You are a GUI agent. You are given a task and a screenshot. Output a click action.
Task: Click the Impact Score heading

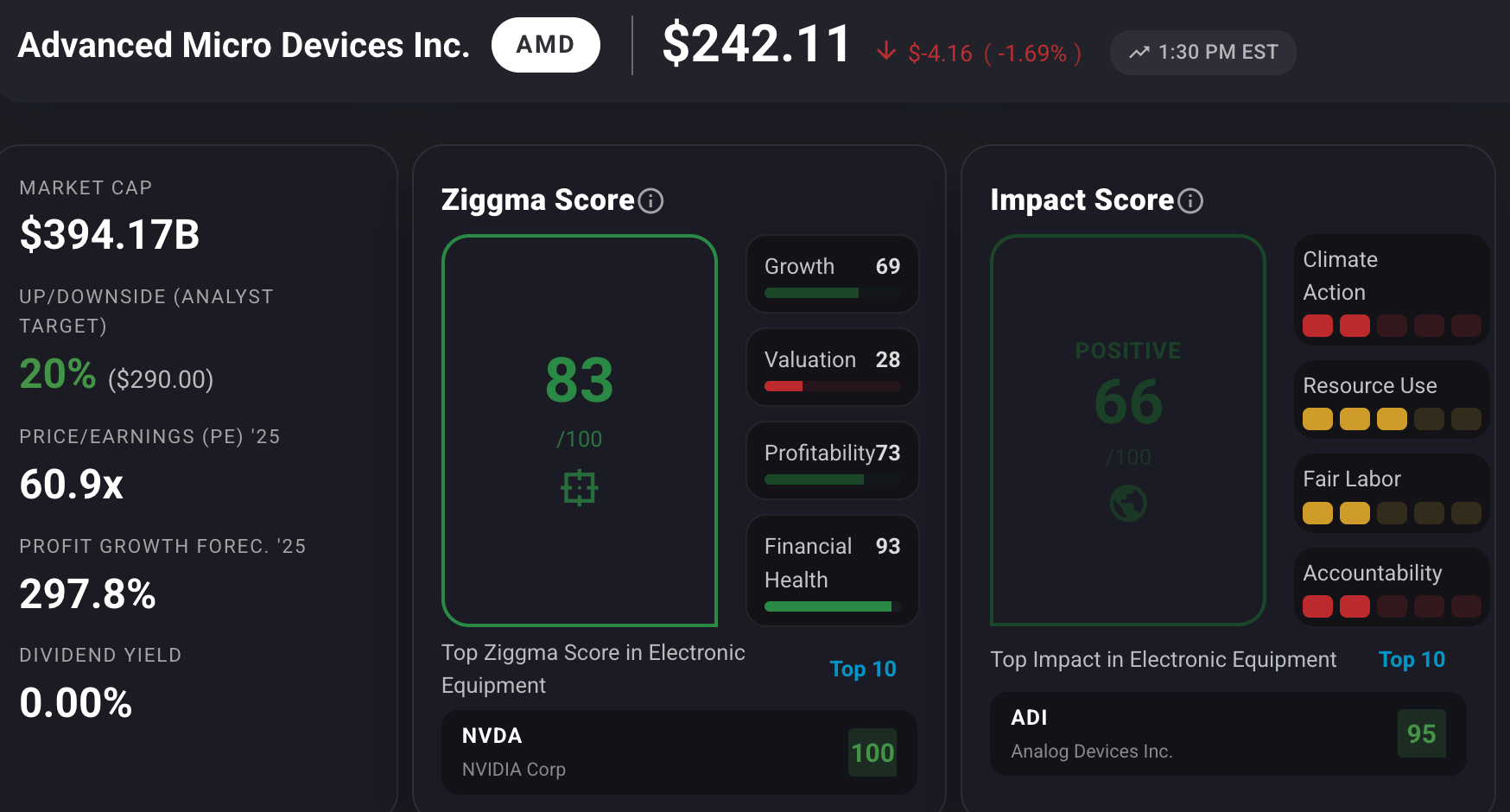1082,200
